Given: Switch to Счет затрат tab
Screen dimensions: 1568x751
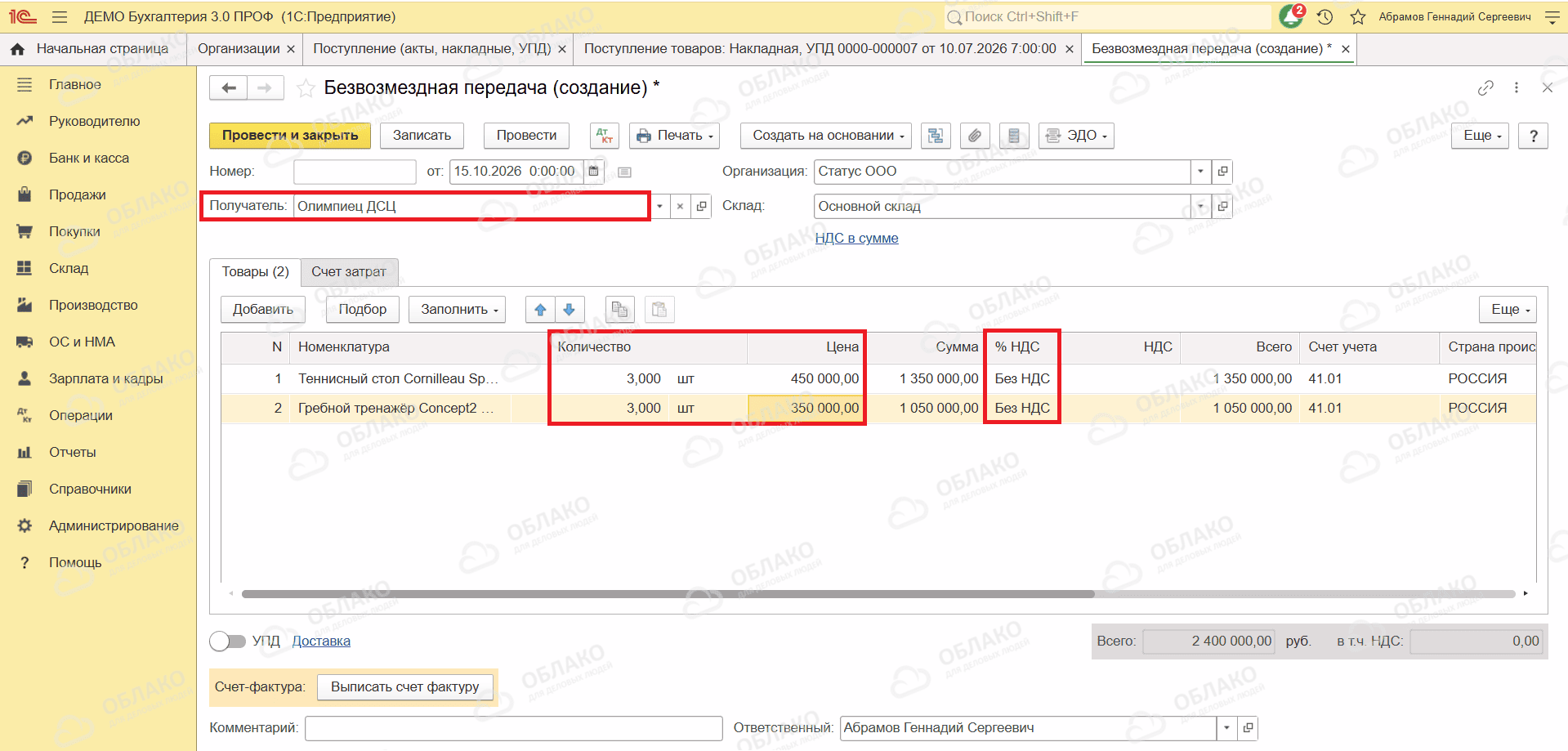Looking at the screenshot, I should (x=349, y=271).
